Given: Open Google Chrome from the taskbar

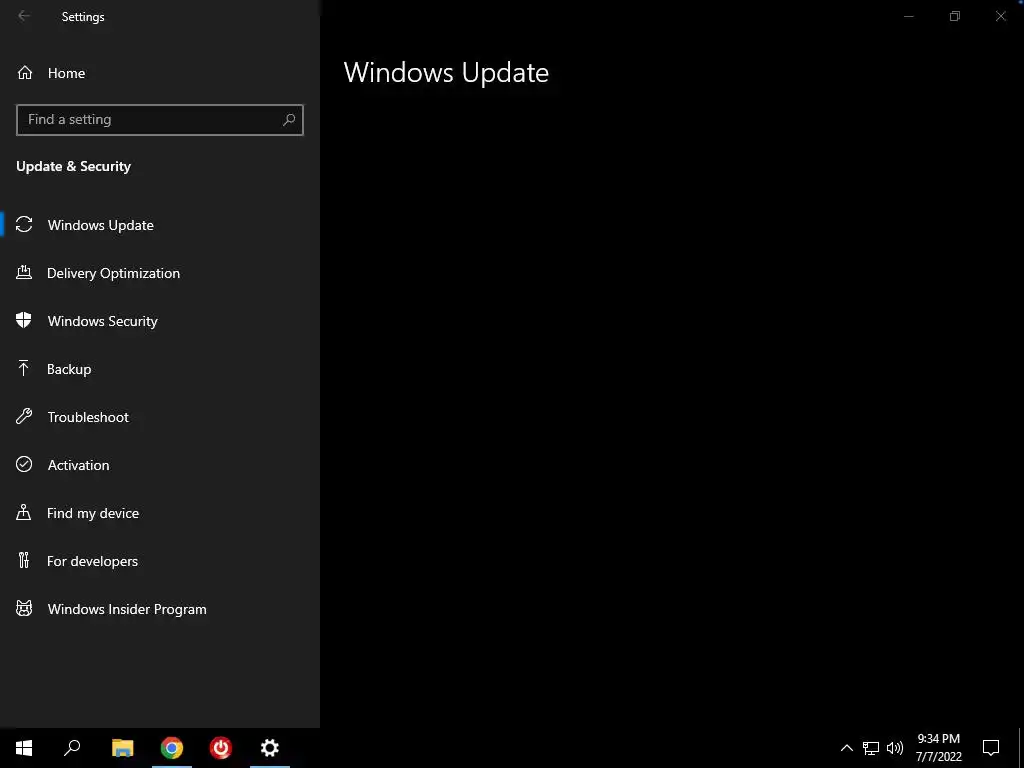Looking at the screenshot, I should (172, 748).
